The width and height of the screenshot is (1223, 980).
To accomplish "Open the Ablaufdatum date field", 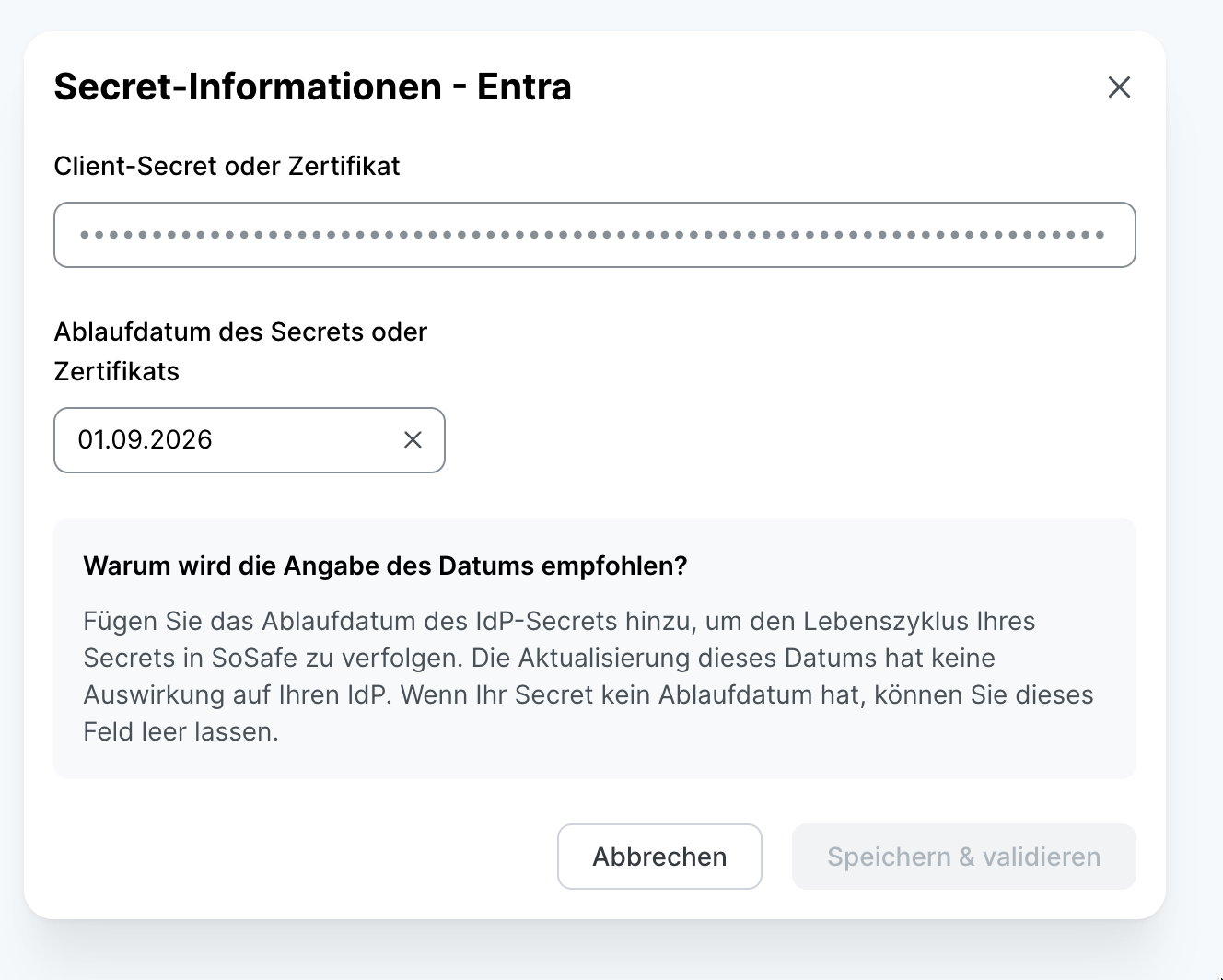I will click(x=230, y=440).
